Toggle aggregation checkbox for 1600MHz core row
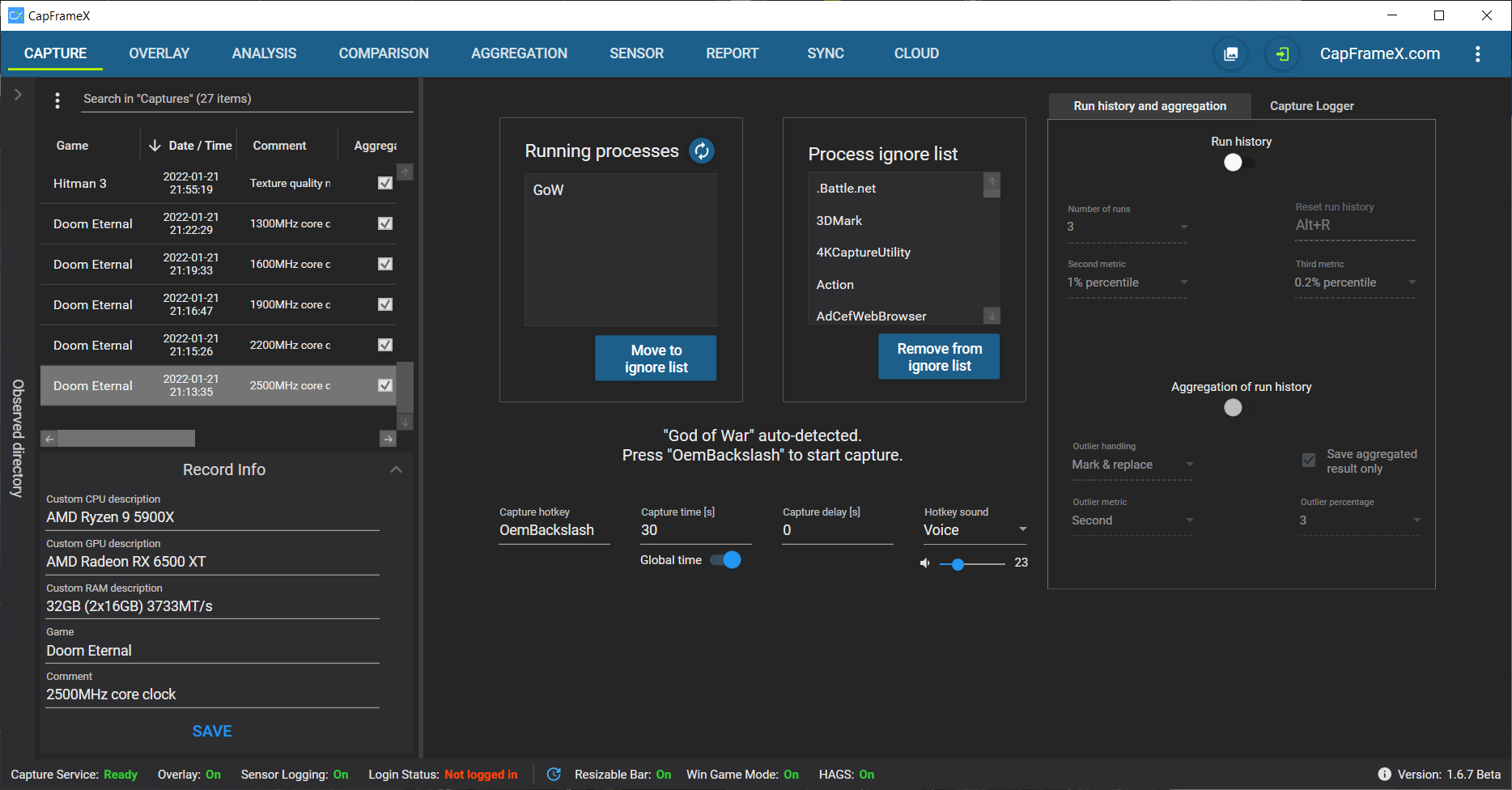Viewport: 1512px width, 790px height. coord(385,264)
